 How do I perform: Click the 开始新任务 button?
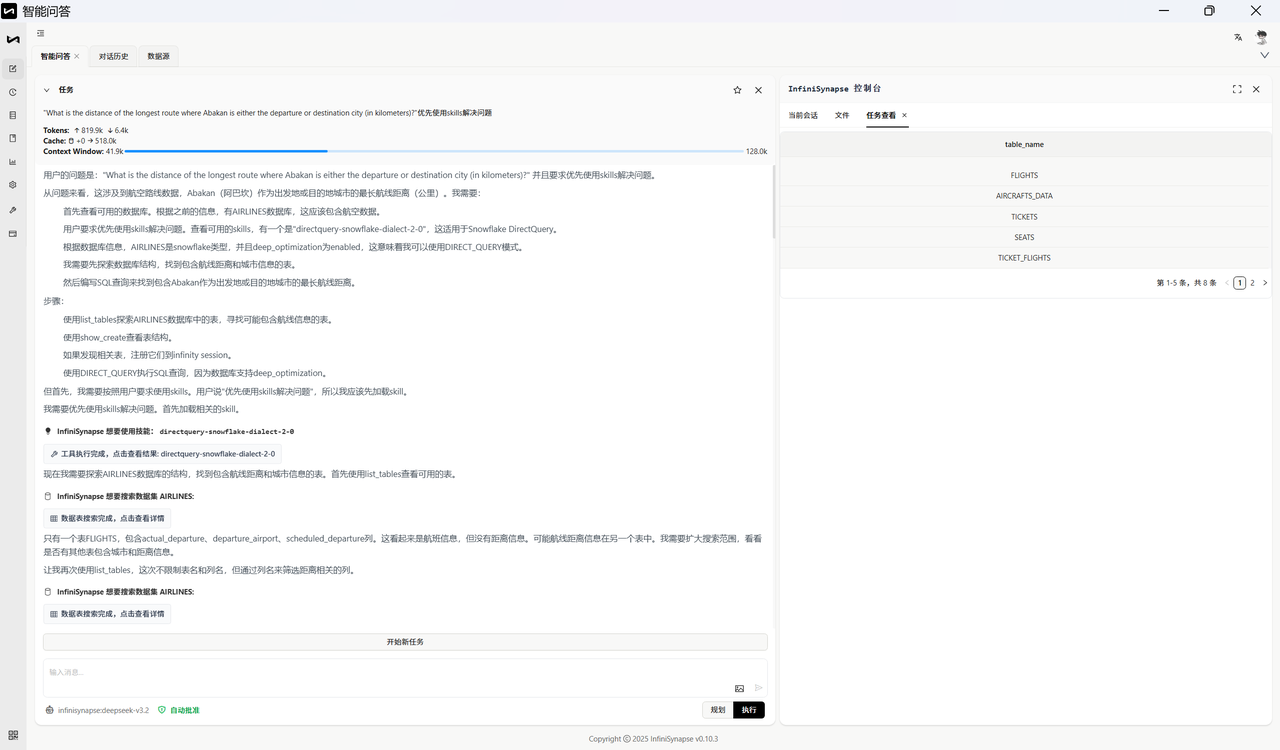(405, 642)
